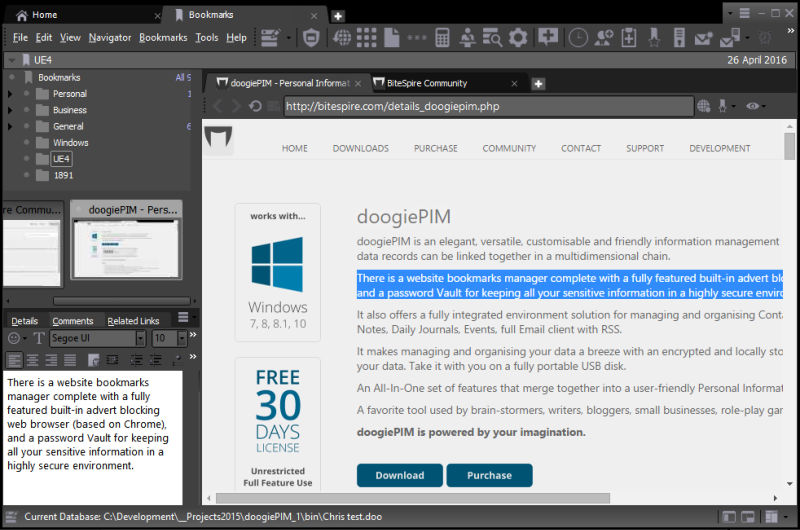Click the bookmark pin icon beside URL bar
This screenshot has height=530, width=800.
click(722, 106)
